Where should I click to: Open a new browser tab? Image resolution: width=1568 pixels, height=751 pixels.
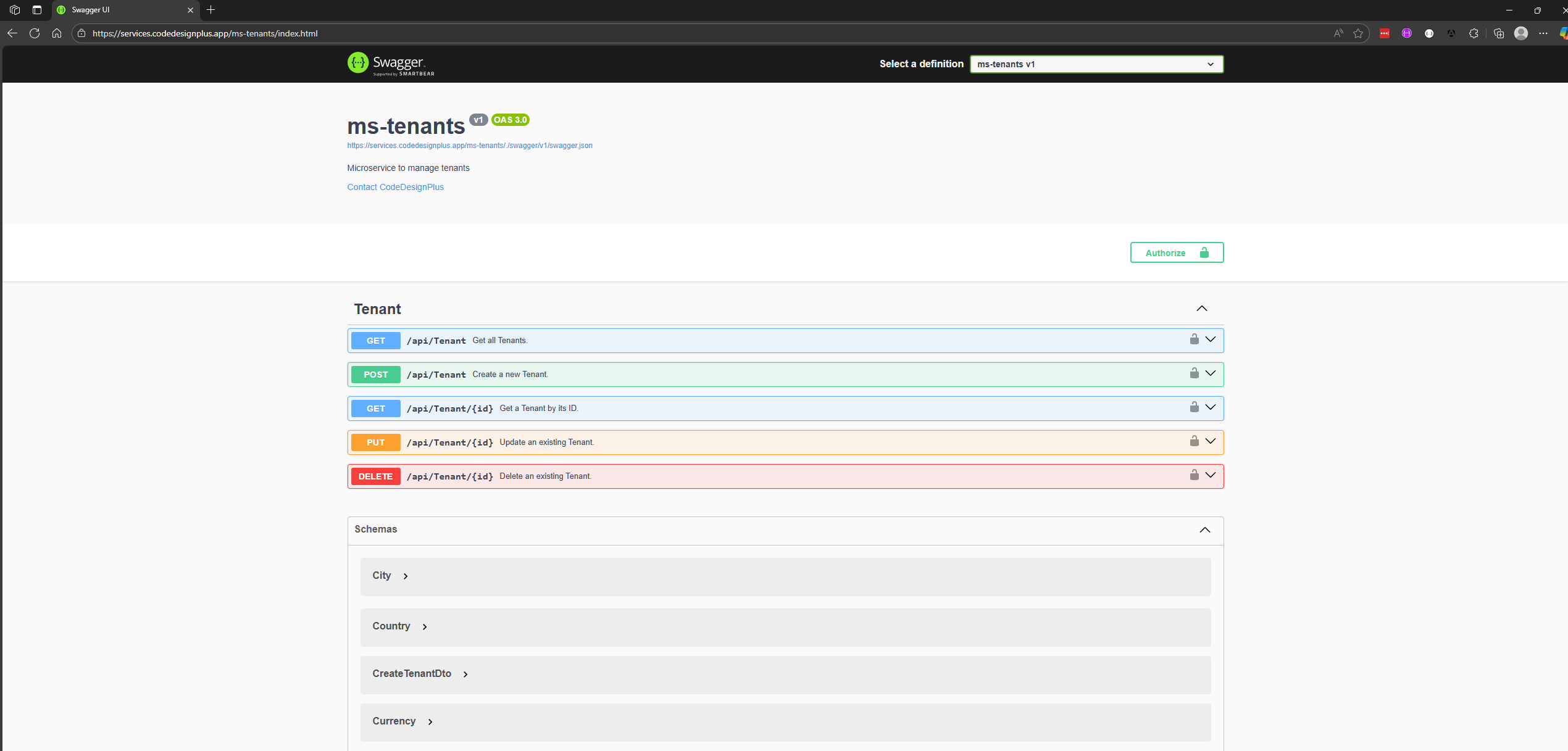pos(211,10)
